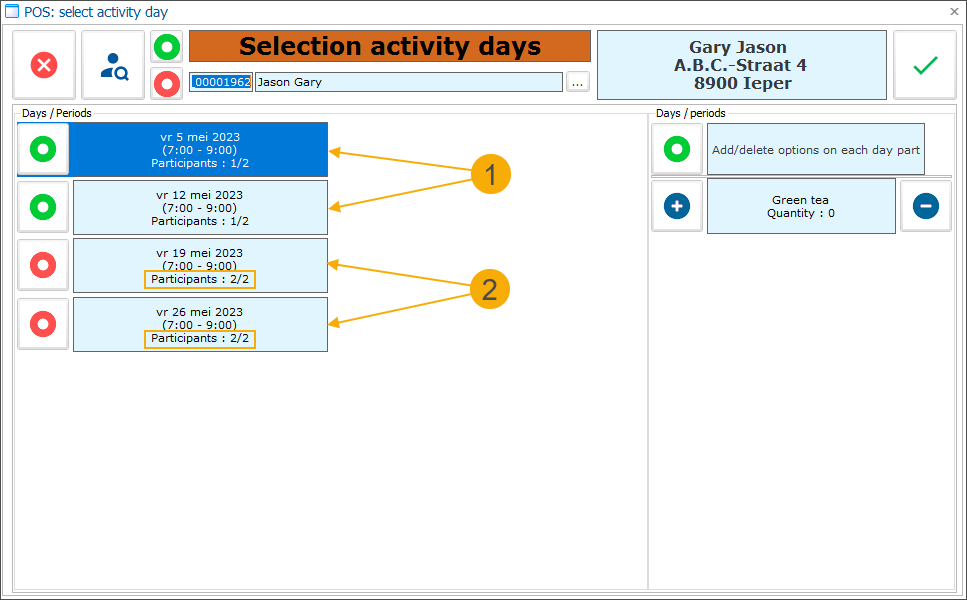
Task: Toggle red status for vr 26 mei 2023
Action: coord(43,324)
